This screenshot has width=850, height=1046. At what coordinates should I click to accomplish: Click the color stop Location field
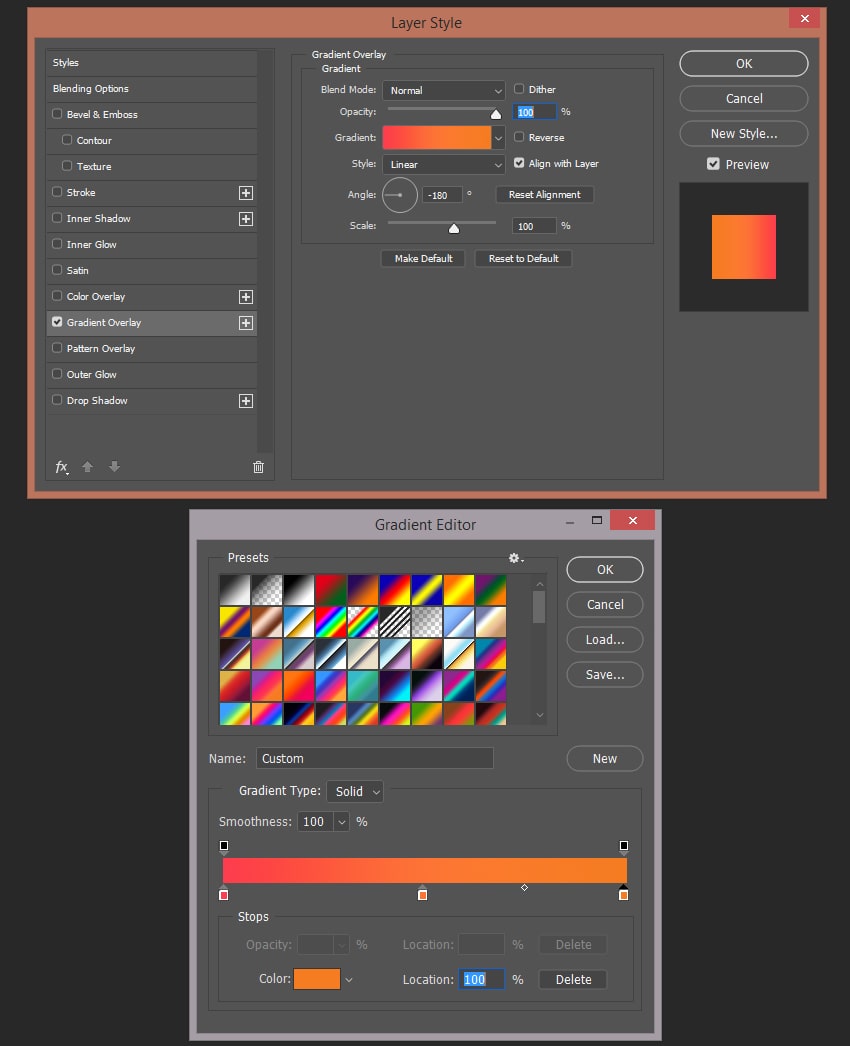pyautogui.click(x=481, y=979)
